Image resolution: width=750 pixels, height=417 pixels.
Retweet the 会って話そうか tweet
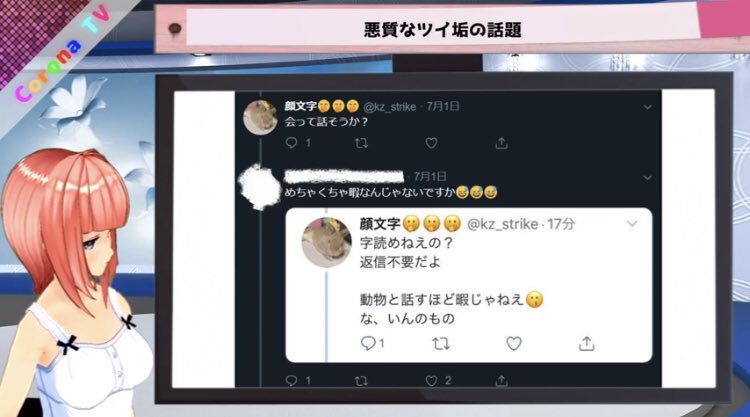coord(361,143)
